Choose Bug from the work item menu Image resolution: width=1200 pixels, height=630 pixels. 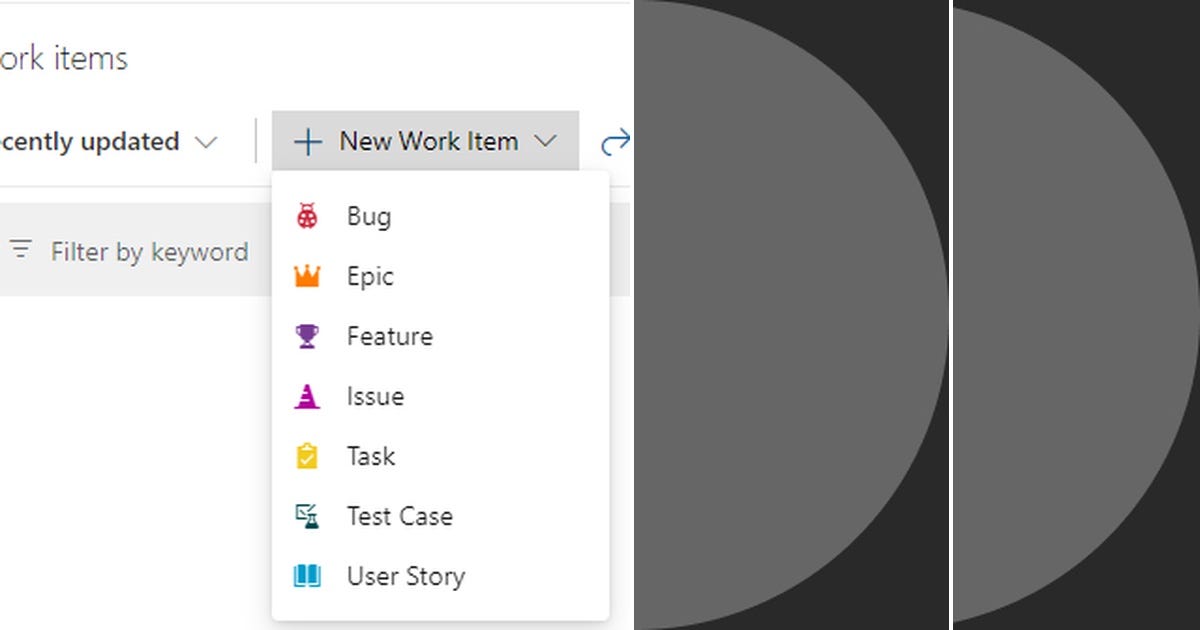pyautogui.click(x=367, y=215)
